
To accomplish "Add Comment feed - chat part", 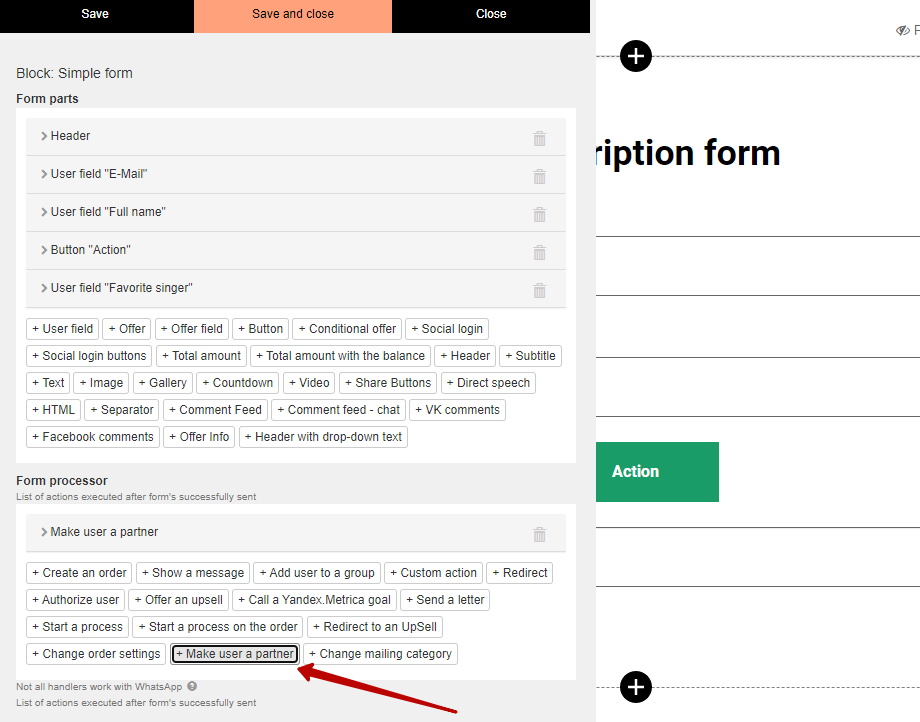I will pos(339,410).
